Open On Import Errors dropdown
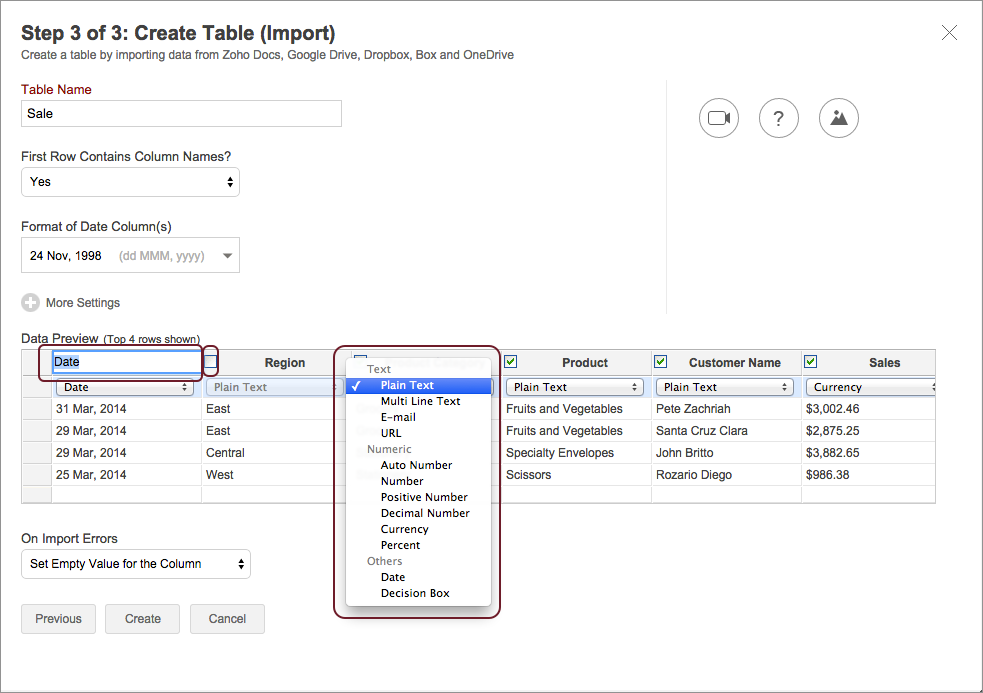 point(136,564)
